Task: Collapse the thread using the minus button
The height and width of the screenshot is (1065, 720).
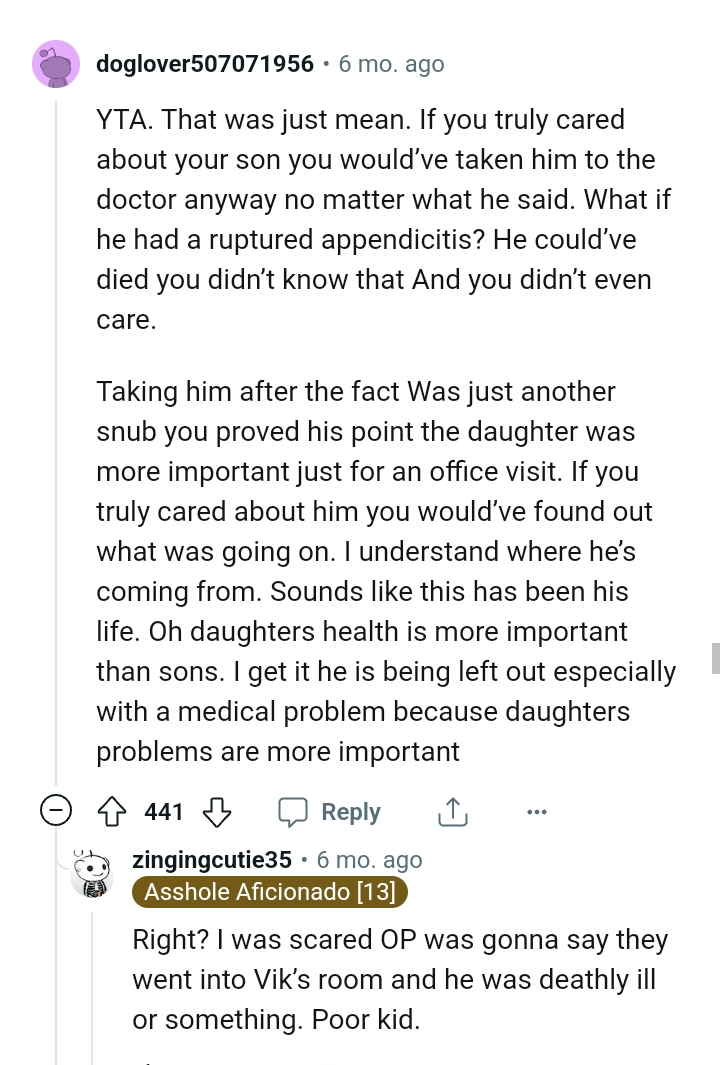Action: [55, 811]
